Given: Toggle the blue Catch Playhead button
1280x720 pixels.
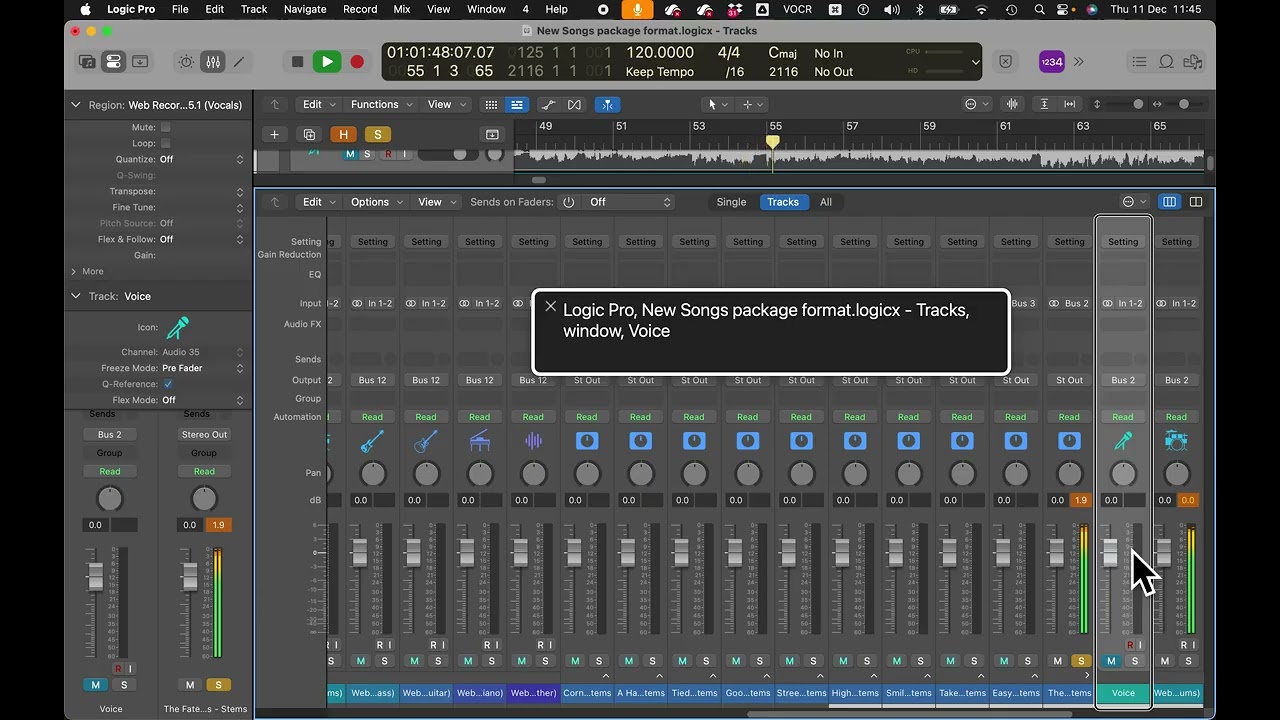Looking at the screenshot, I should [607, 104].
